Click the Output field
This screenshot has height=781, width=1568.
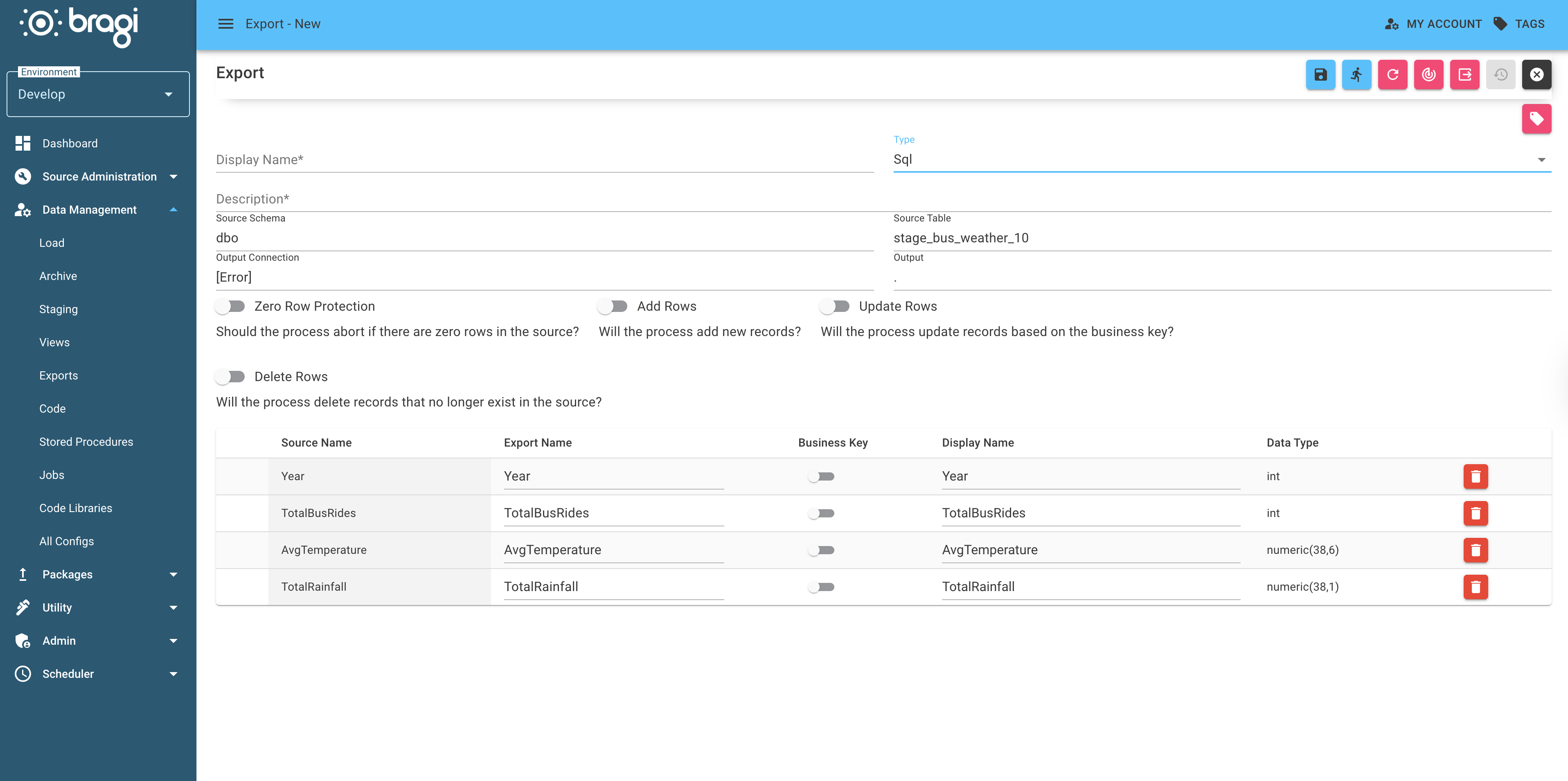coord(1222,277)
